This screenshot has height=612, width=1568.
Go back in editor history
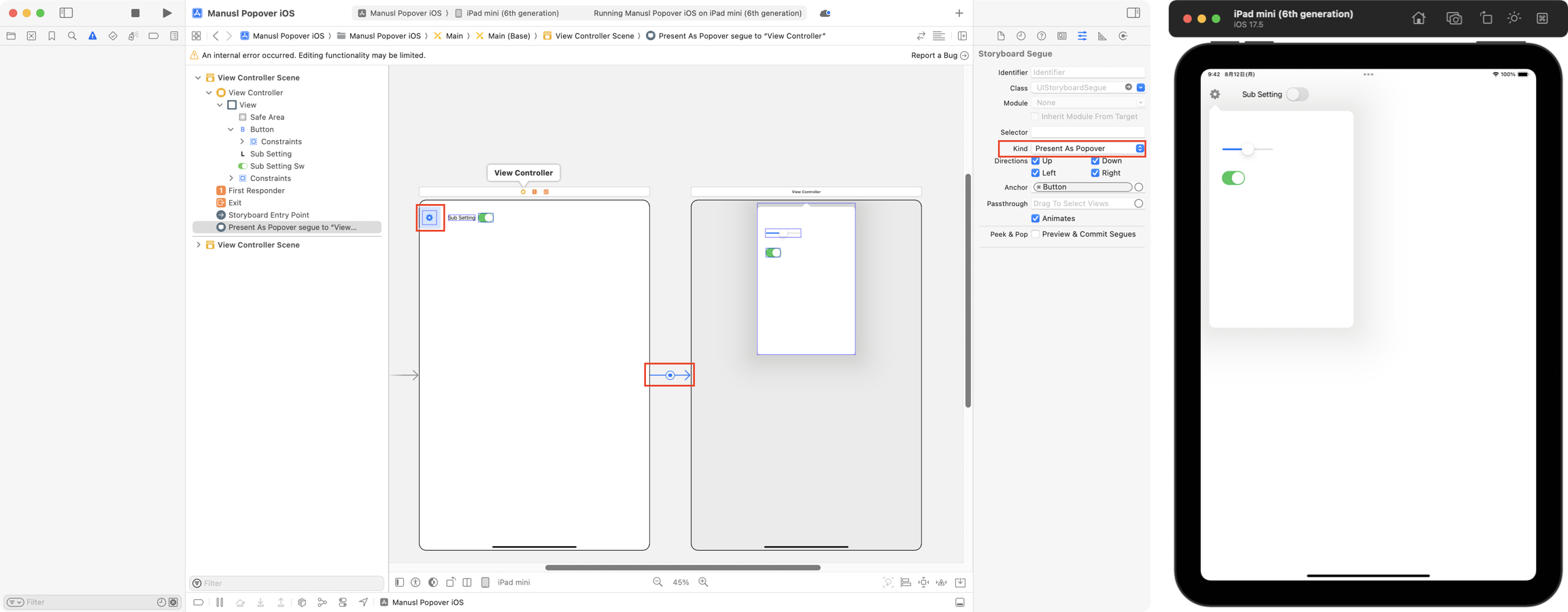(216, 36)
